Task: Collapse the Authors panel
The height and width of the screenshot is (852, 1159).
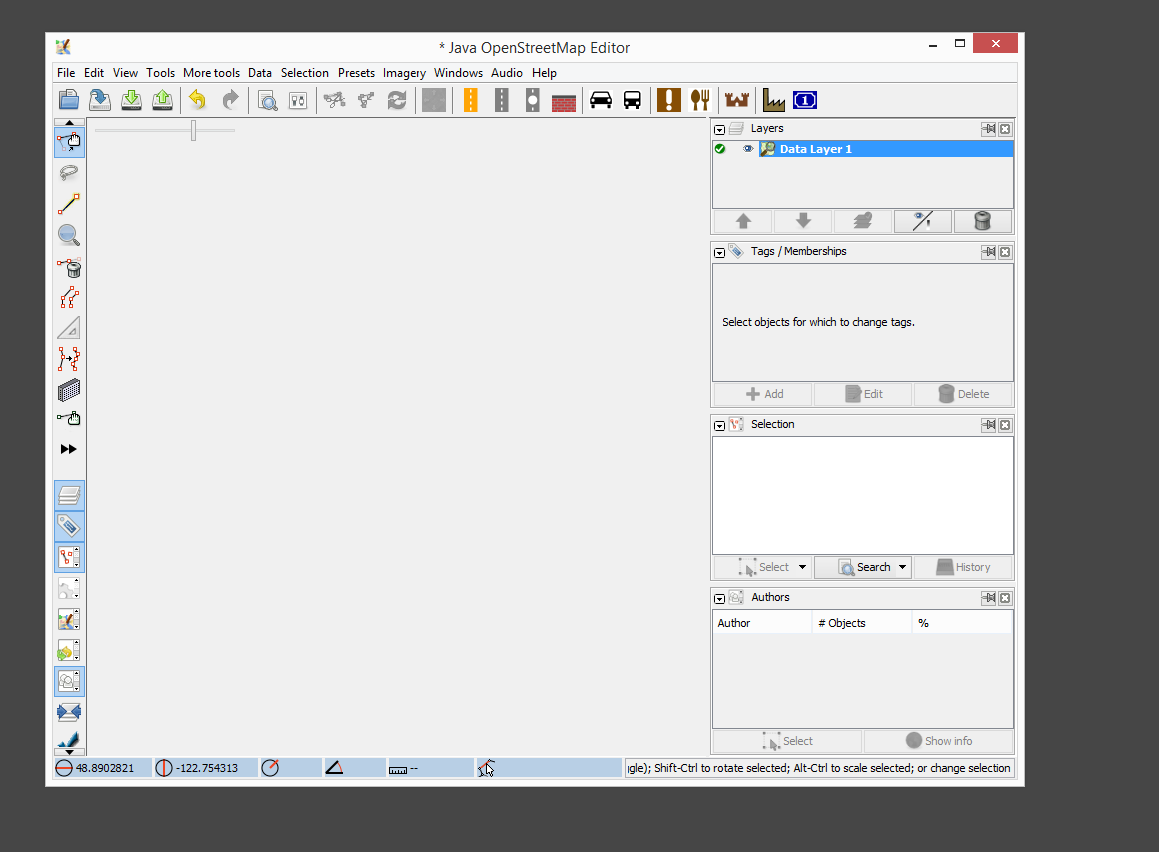Action: pos(719,598)
